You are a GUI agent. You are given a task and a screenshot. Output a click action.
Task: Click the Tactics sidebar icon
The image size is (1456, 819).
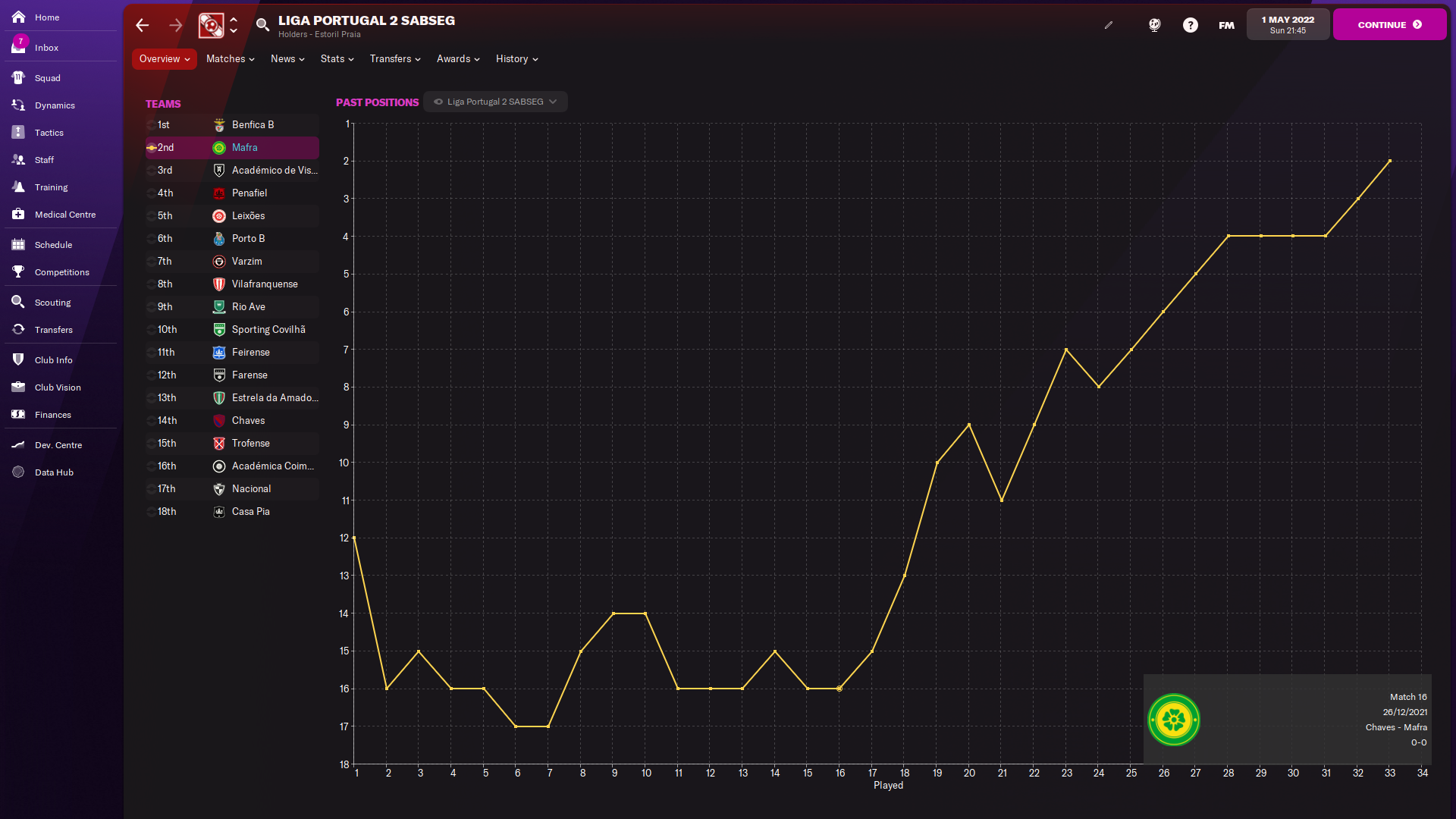pos(19,133)
